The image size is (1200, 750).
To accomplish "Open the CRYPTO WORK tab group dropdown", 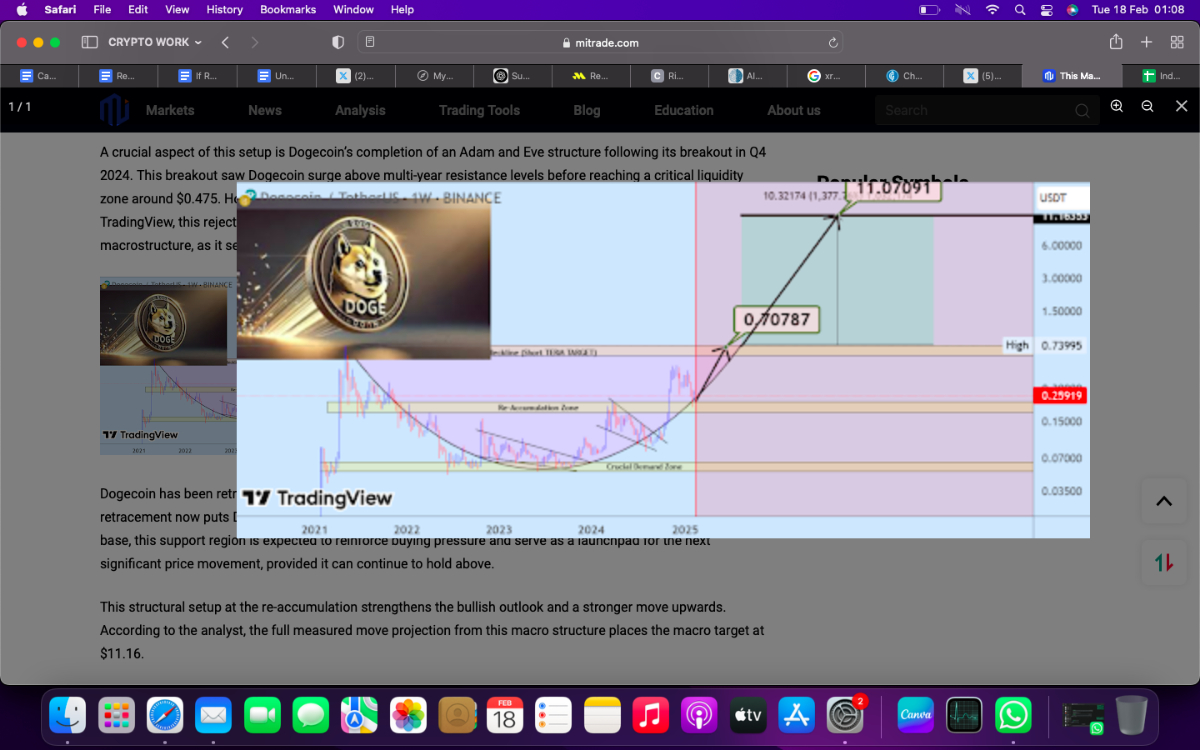I will coord(155,42).
